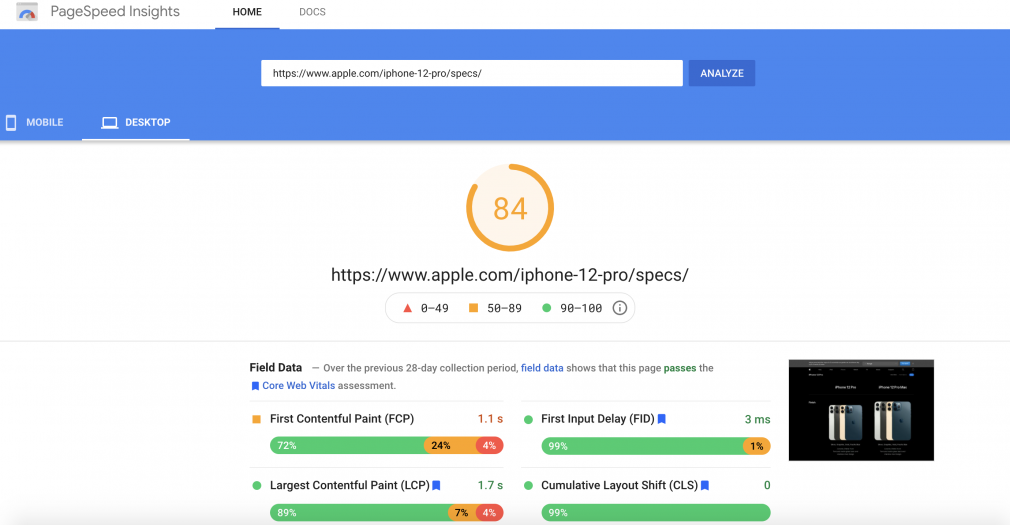Click the '1.7 s' LCP value
Viewport: 1010px width, 525px height.
[x=490, y=485]
